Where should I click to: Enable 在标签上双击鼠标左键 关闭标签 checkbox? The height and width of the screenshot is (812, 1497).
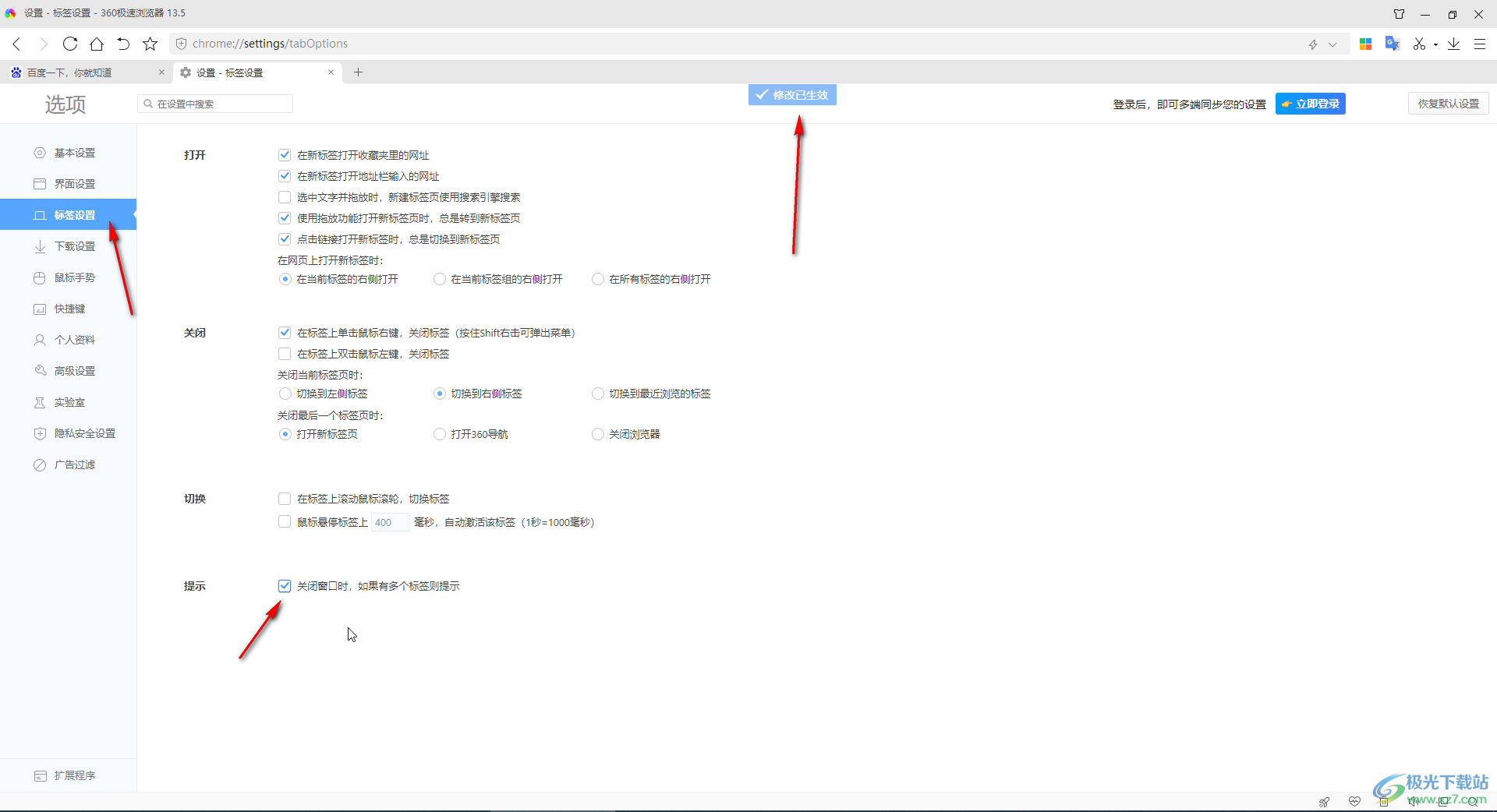click(x=285, y=354)
